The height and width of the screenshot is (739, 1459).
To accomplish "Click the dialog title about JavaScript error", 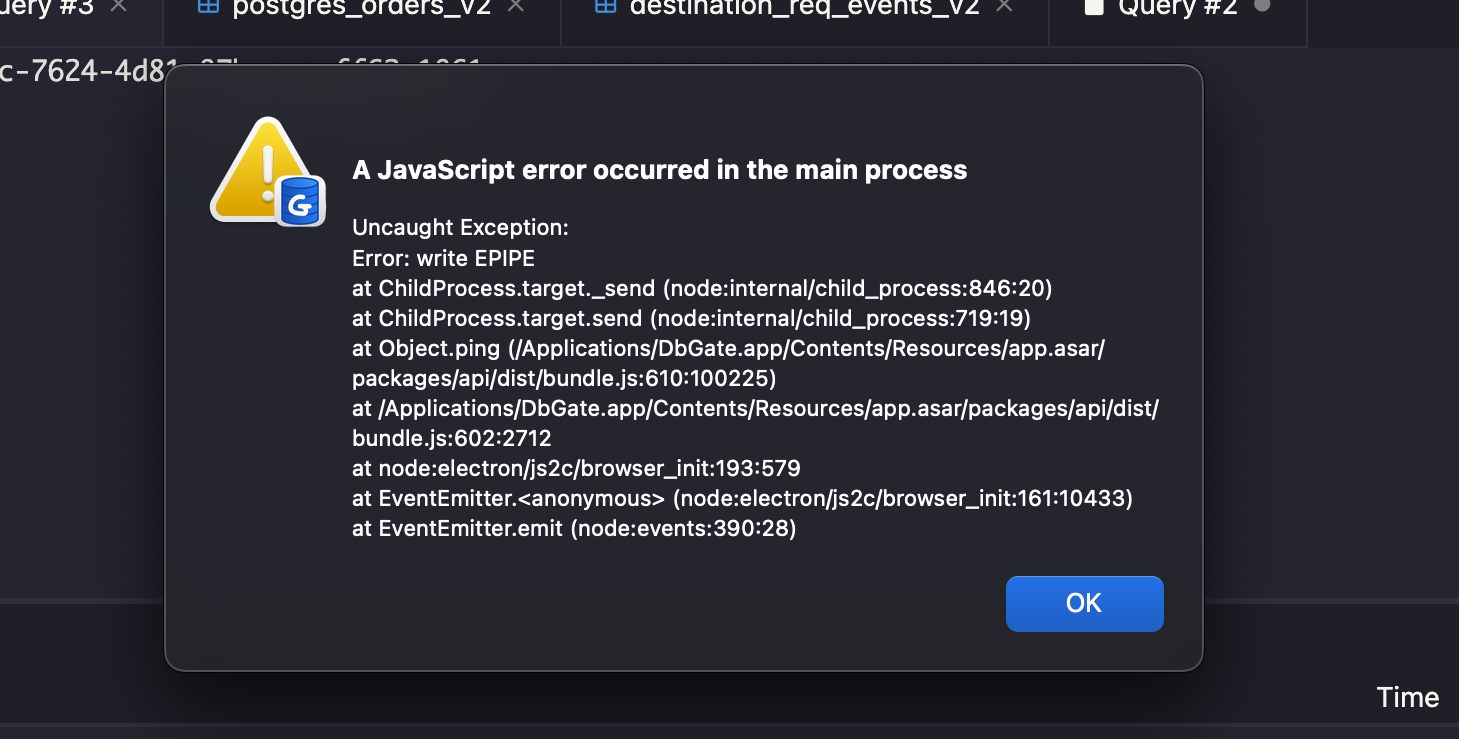I will [659, 169].
